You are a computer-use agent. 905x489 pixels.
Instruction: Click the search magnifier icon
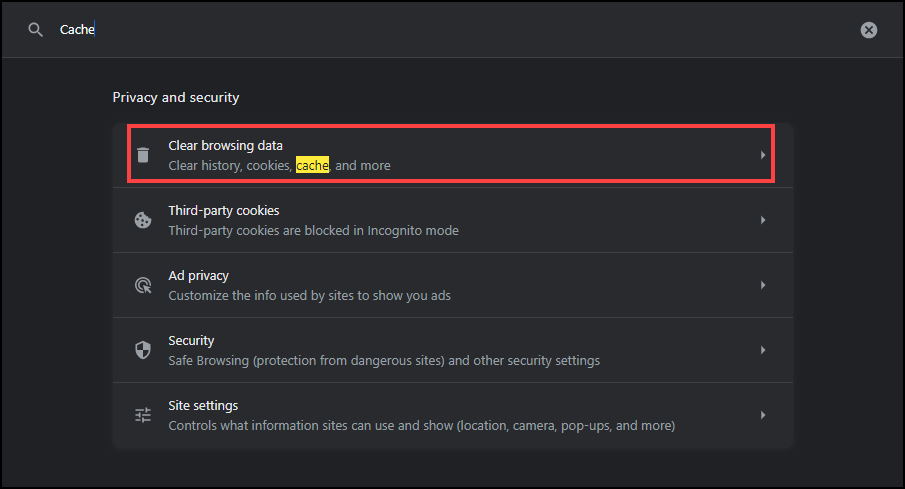pyautogui.click(x=36, y=30)
